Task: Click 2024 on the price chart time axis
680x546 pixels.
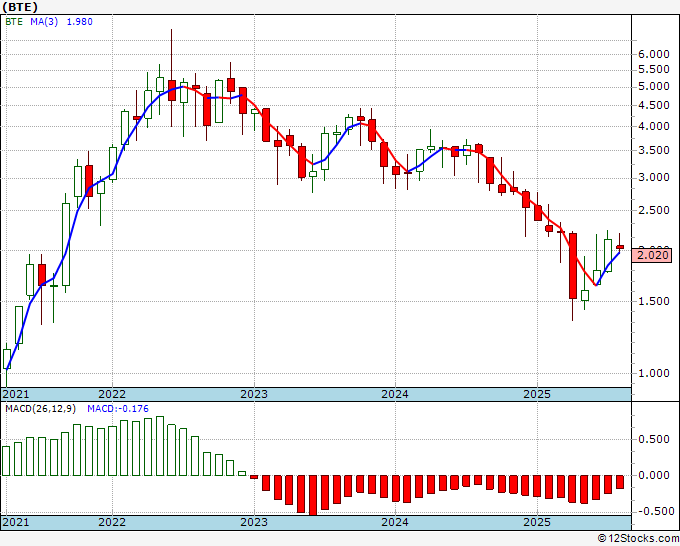Action: (x=395, y=394)
